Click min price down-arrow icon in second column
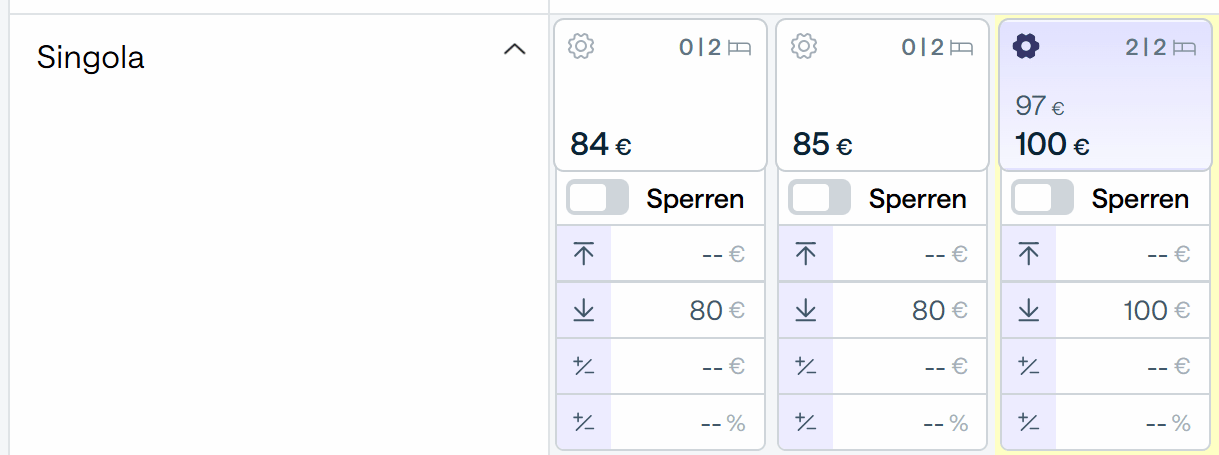Screen dimensions: 1219x455 [x=806, y=311]
